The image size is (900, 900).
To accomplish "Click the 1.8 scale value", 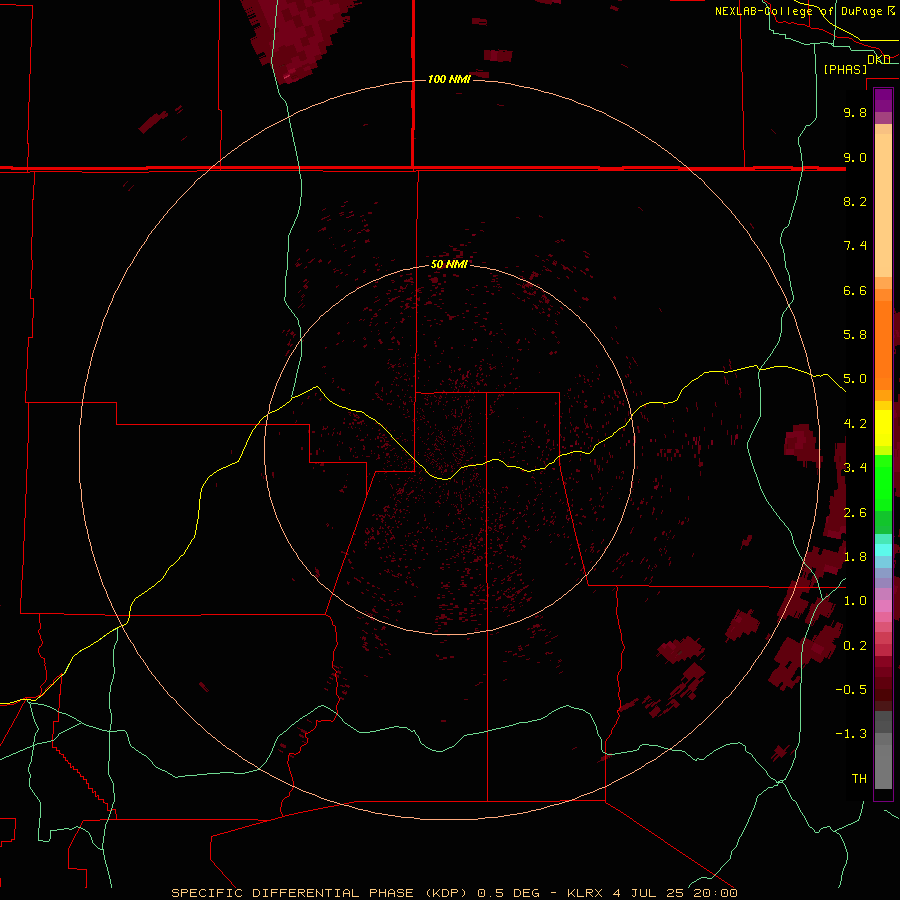I will 855,557.
